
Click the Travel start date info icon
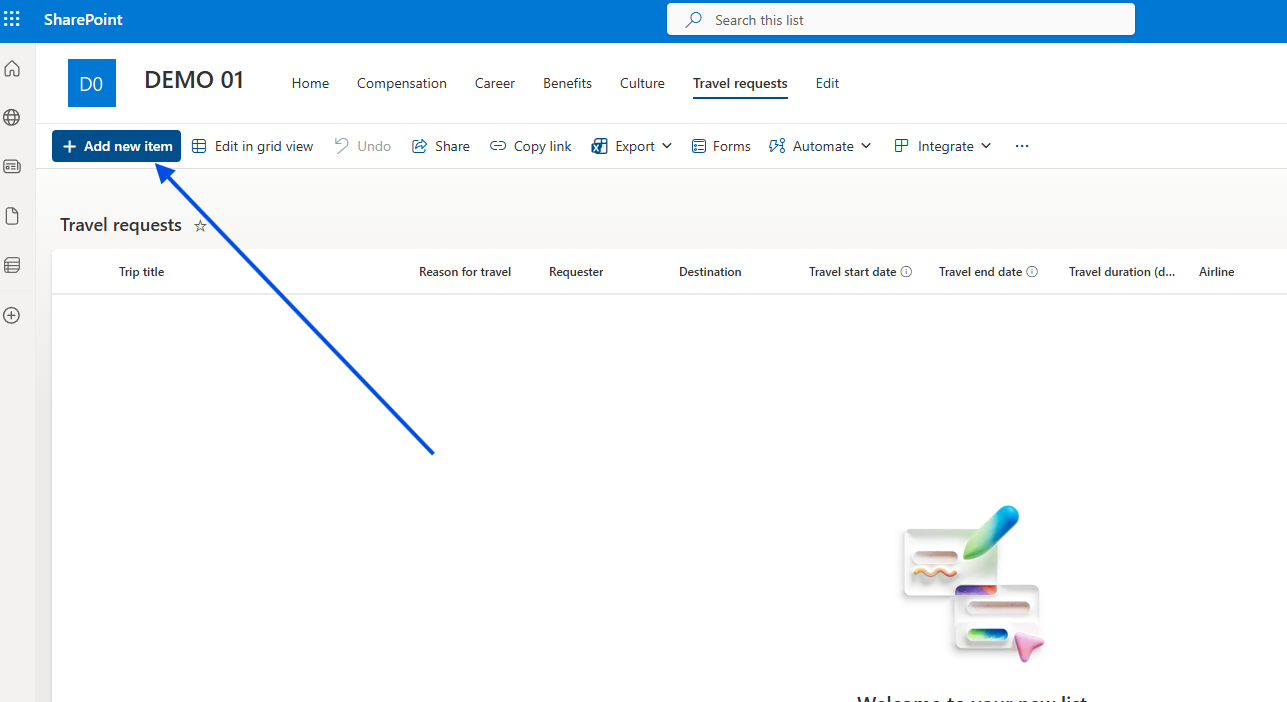[906, 272]
